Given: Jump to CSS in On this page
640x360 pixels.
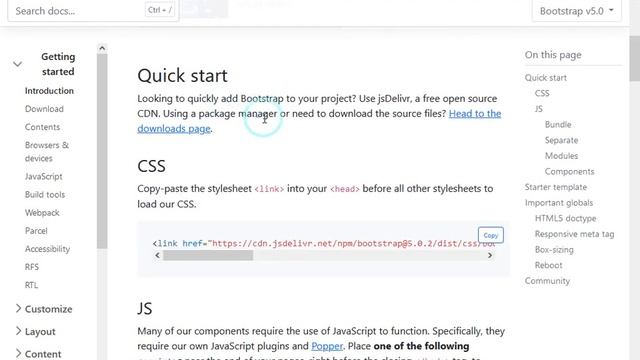Looking at the screenshot, I should pos(542,93).
